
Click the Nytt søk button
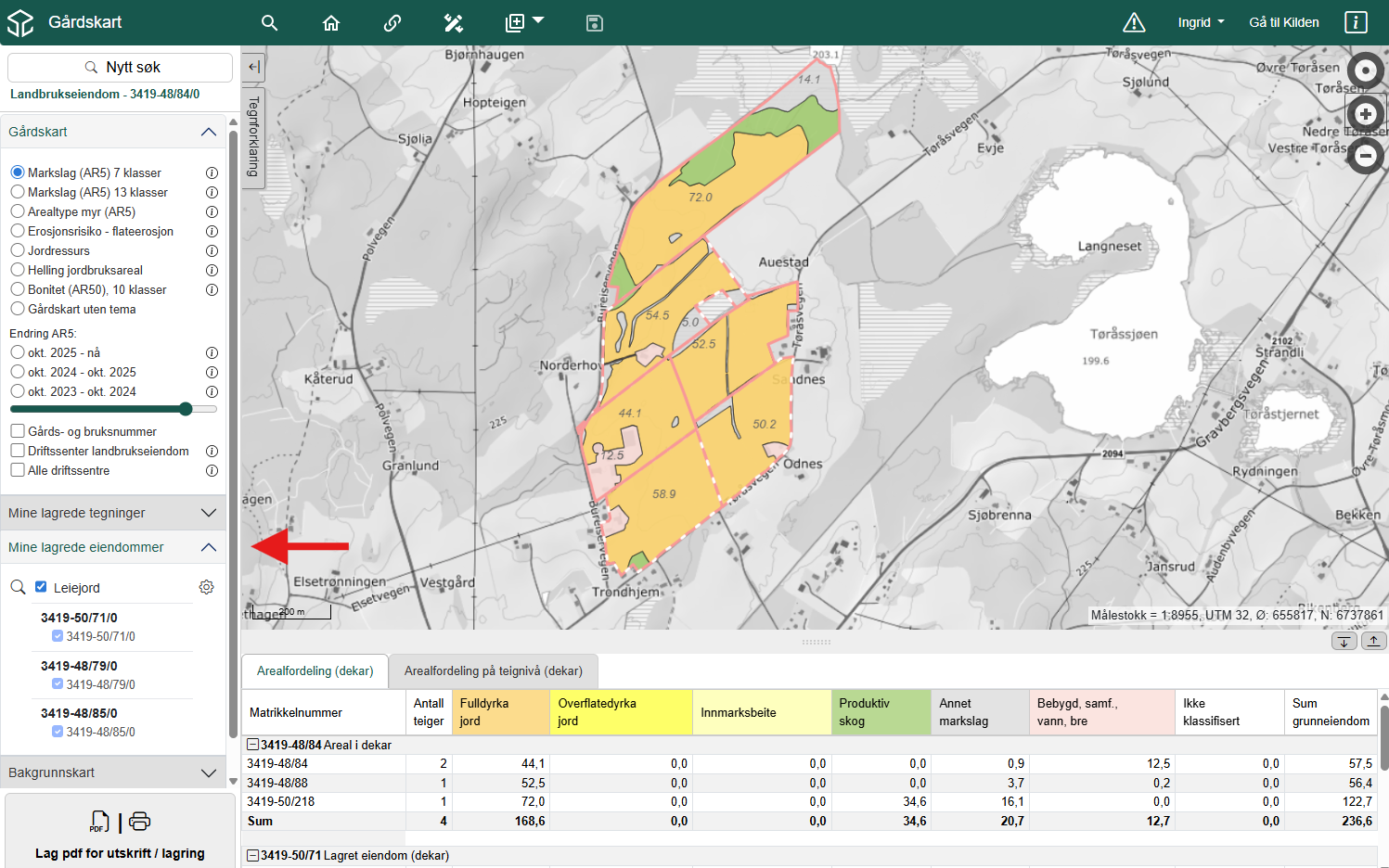pyautogui.click(x=121, y=67)
